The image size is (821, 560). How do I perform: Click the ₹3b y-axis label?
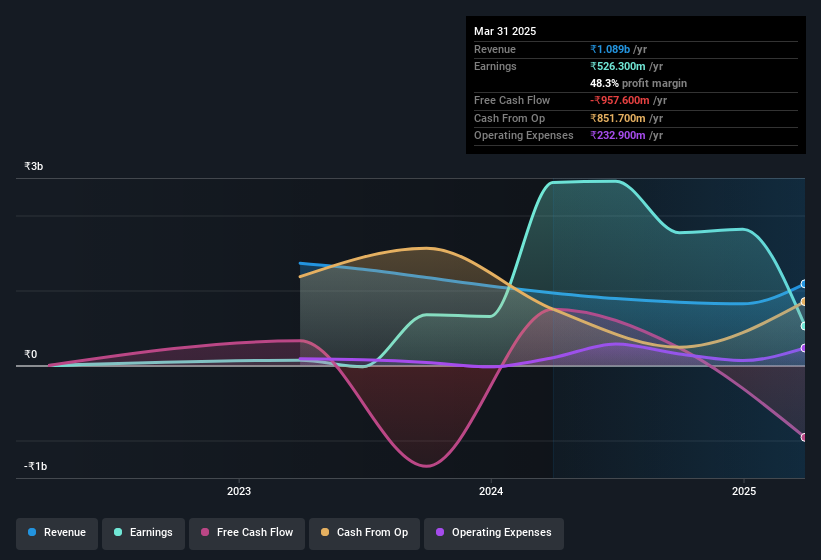[34, 166]
